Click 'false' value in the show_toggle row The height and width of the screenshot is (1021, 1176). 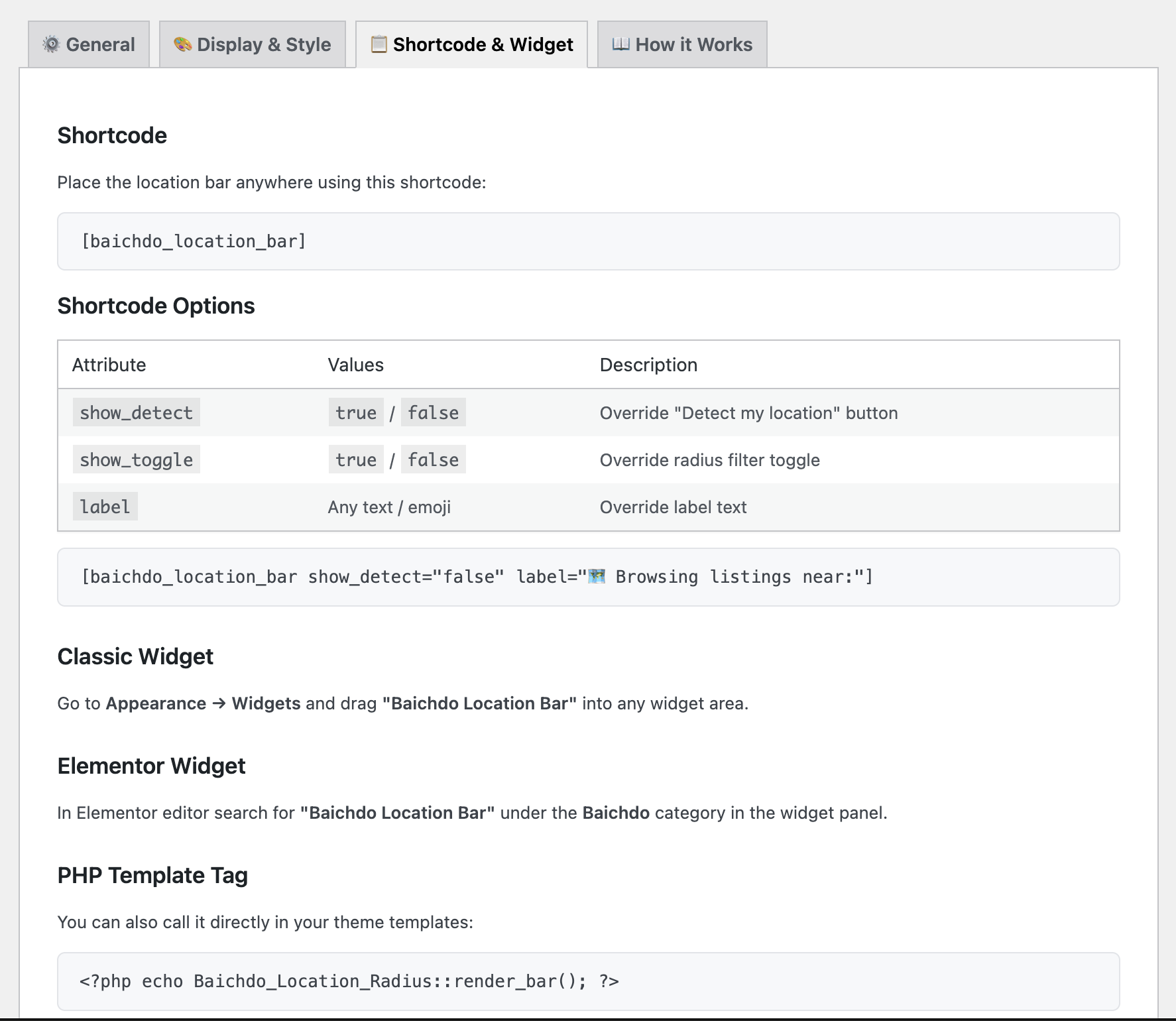click(x=434, y=459)
